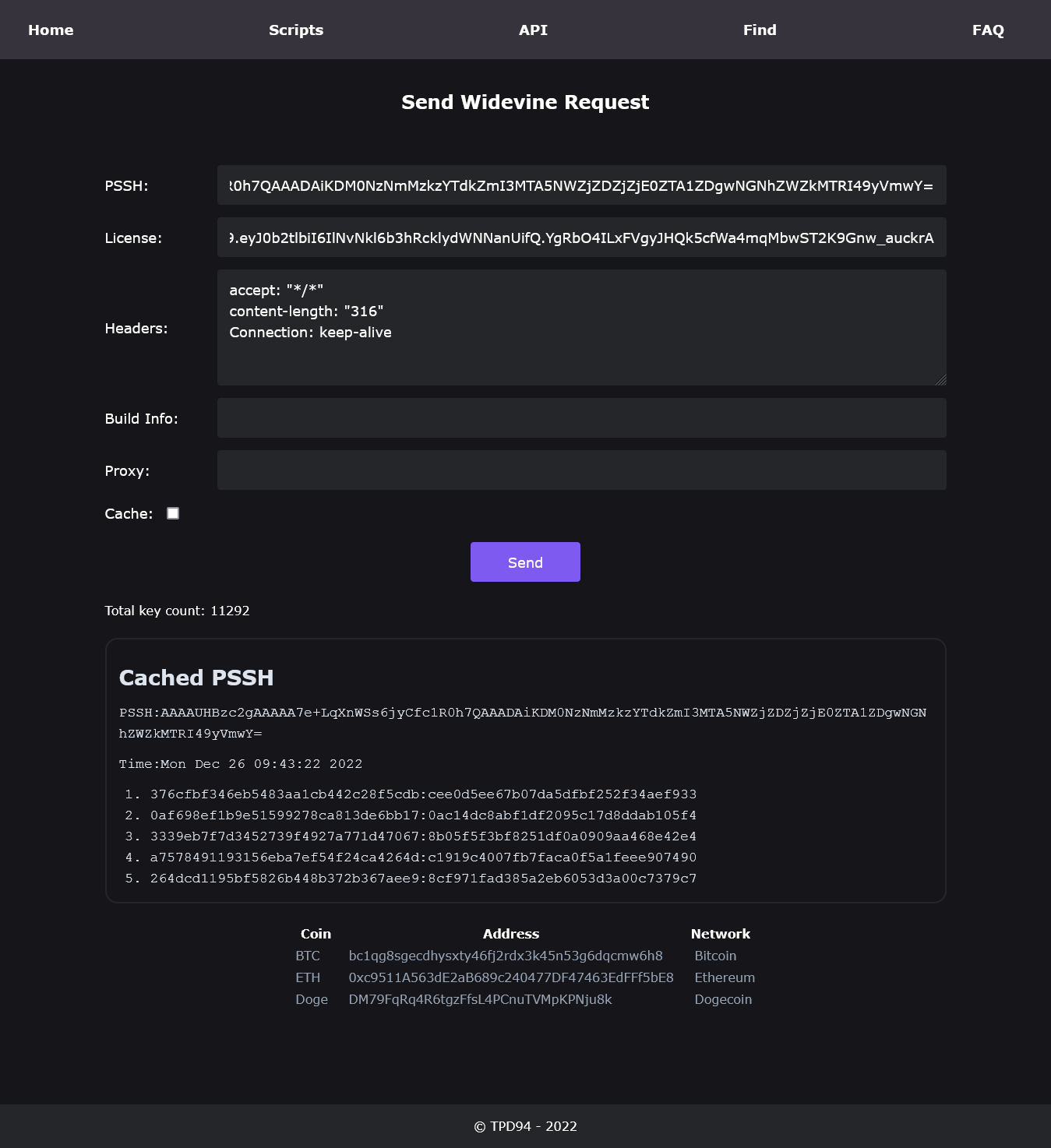The image size is (1051, 1148).
Task: Click the fifth cached key entry
Action: coord(423,879)
